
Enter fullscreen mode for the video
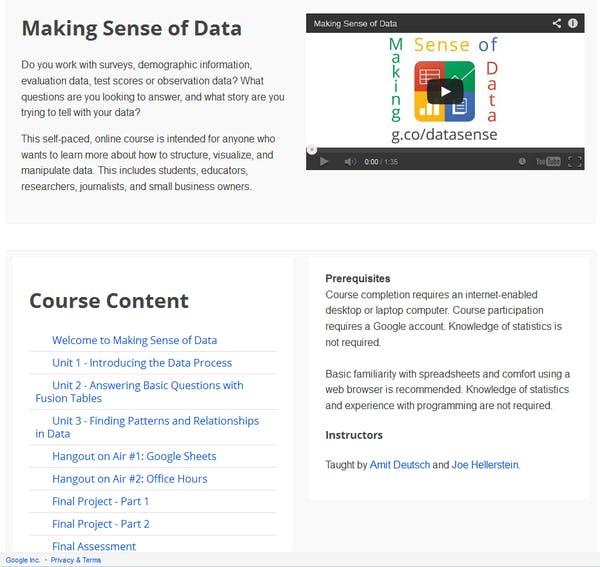click(574, 161)
